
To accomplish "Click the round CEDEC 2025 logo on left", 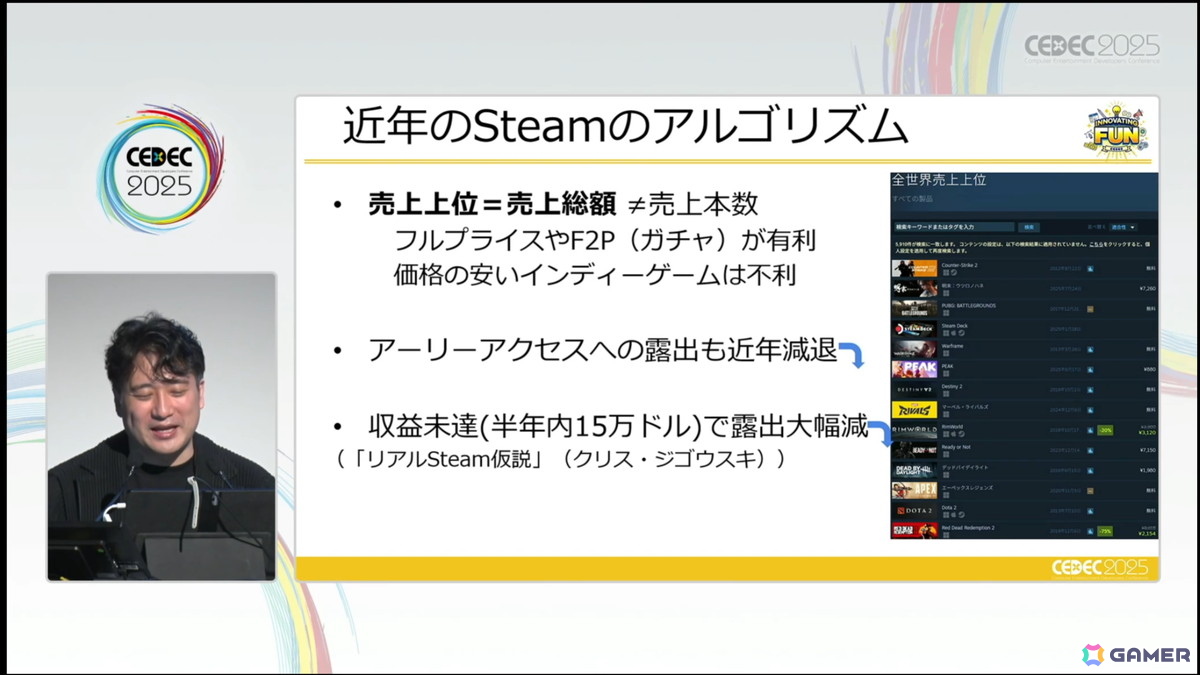I will point(160,169).
